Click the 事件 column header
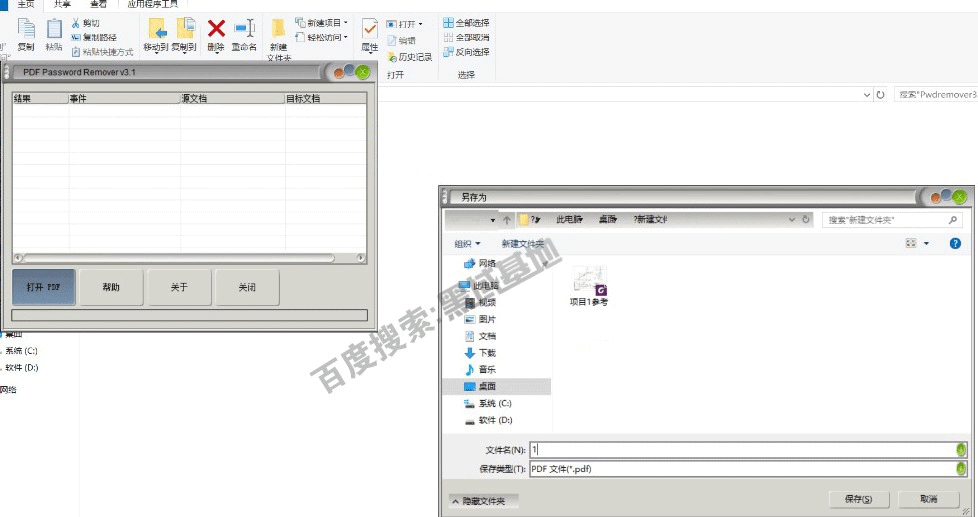Image resolution: width=978 pixels, height=517 pixels. pyautogui.click(x=124, y=99)
